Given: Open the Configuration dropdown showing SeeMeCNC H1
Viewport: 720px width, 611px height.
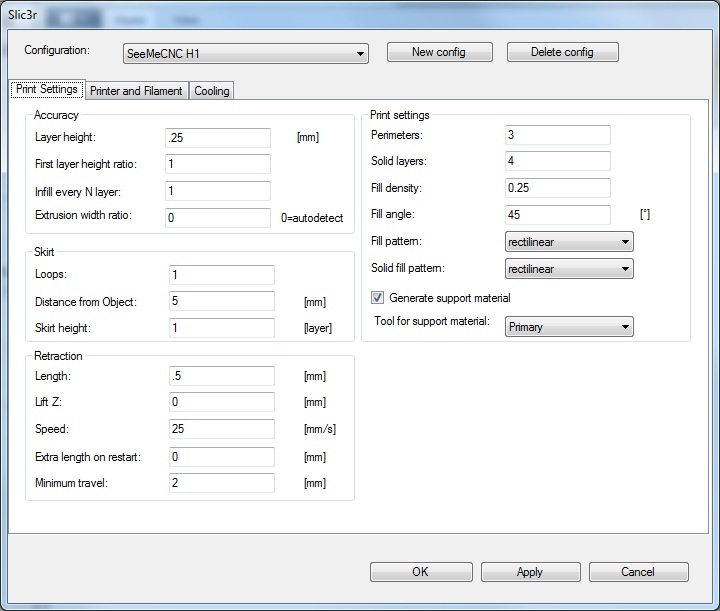Looking at the screenshot, I should [x=245, y=53].
